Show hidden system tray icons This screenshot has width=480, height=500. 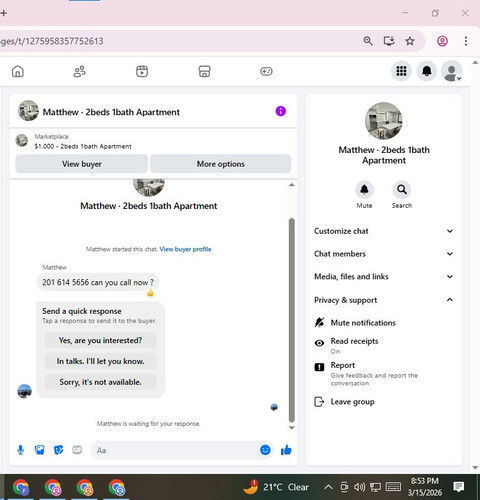coord(328,487)
